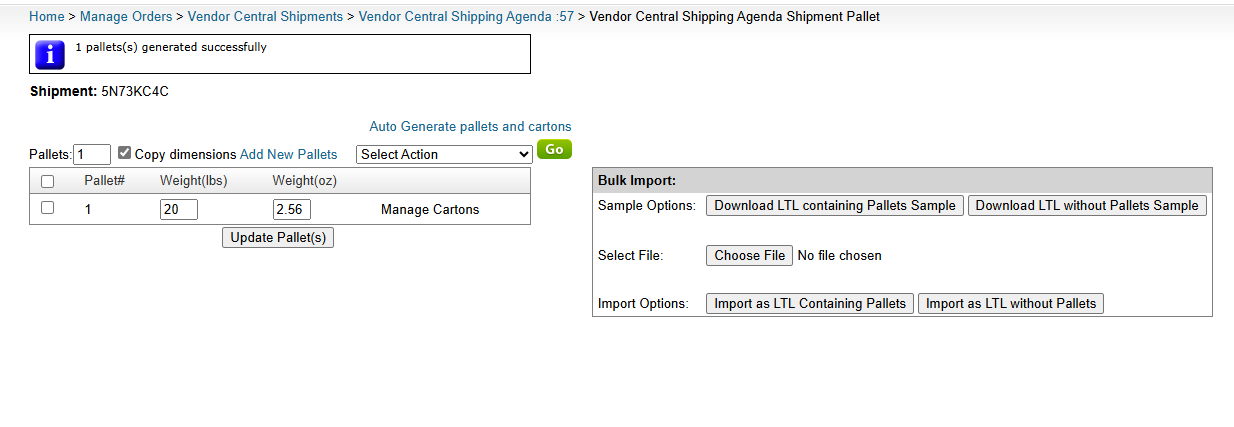This screenshot has height=427, width=1234.
Task: Go to Manage Orders breadcrumb
Action: (129, 17)
